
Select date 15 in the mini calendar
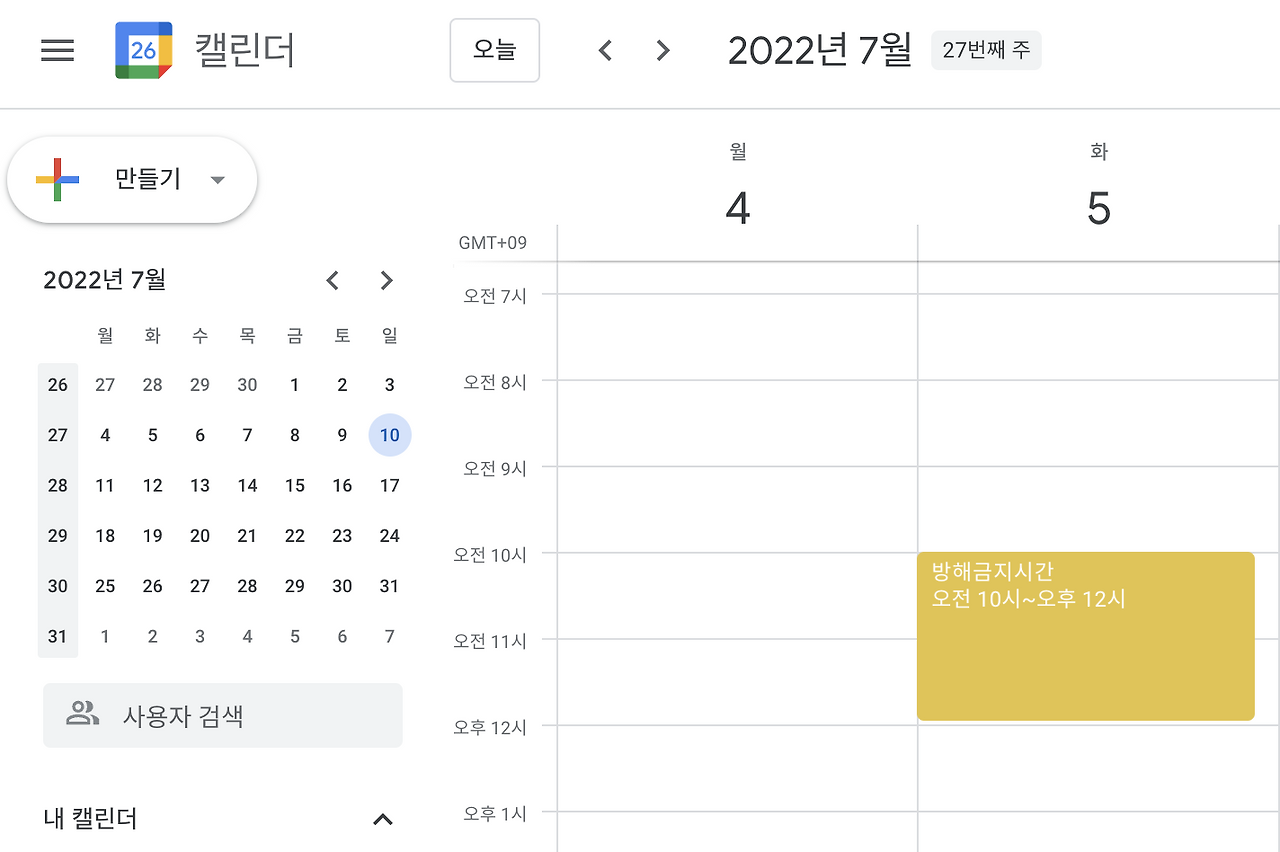[x=294, y=485]
